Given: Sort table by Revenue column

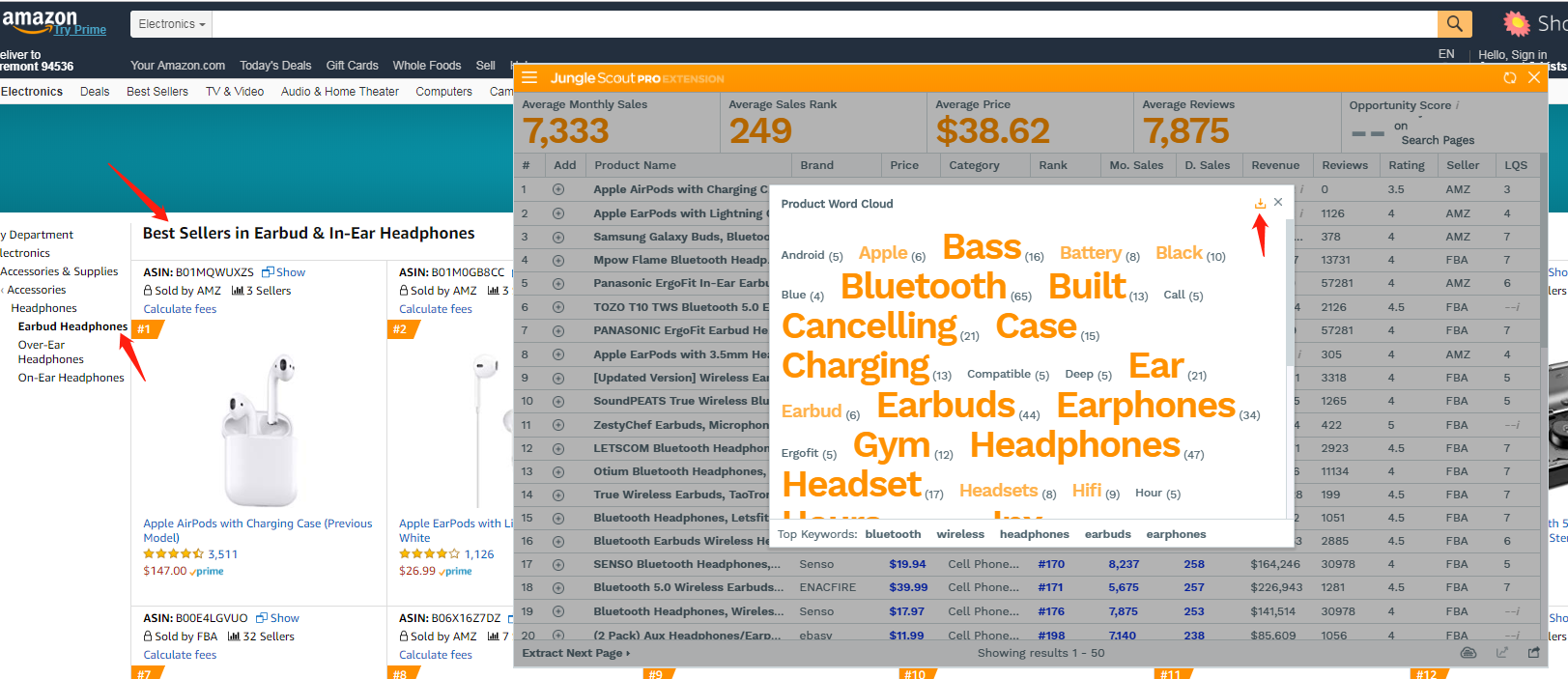Looking at the screenshot, I should tap(1275, 165).
